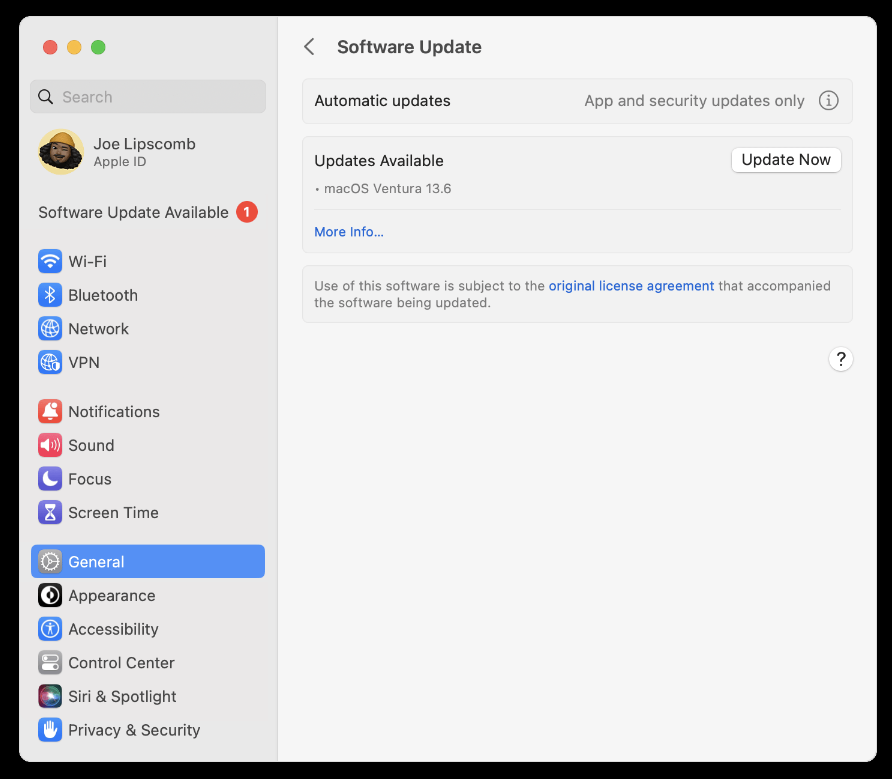Click the Update Now button

coord(786,160)
